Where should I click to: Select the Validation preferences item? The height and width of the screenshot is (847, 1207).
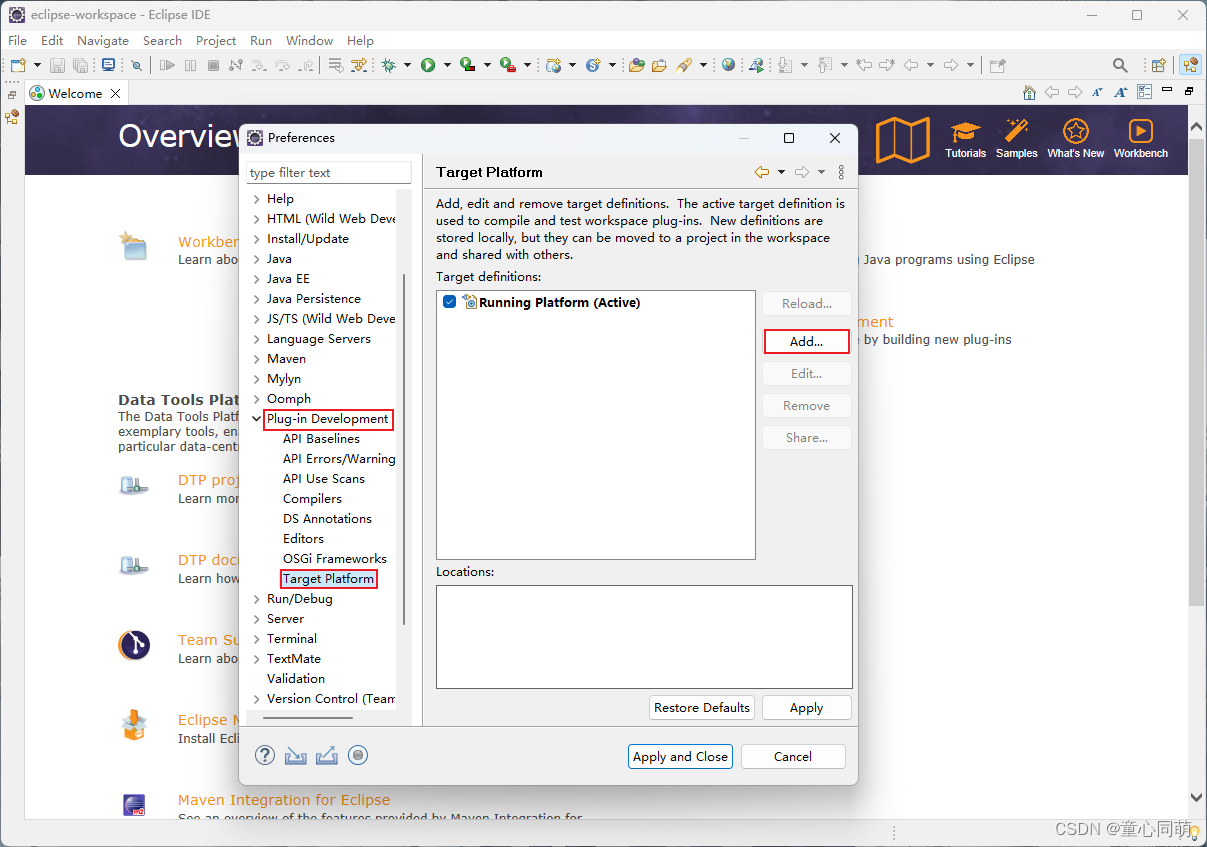pyautogui.click(x=296, y=679)
